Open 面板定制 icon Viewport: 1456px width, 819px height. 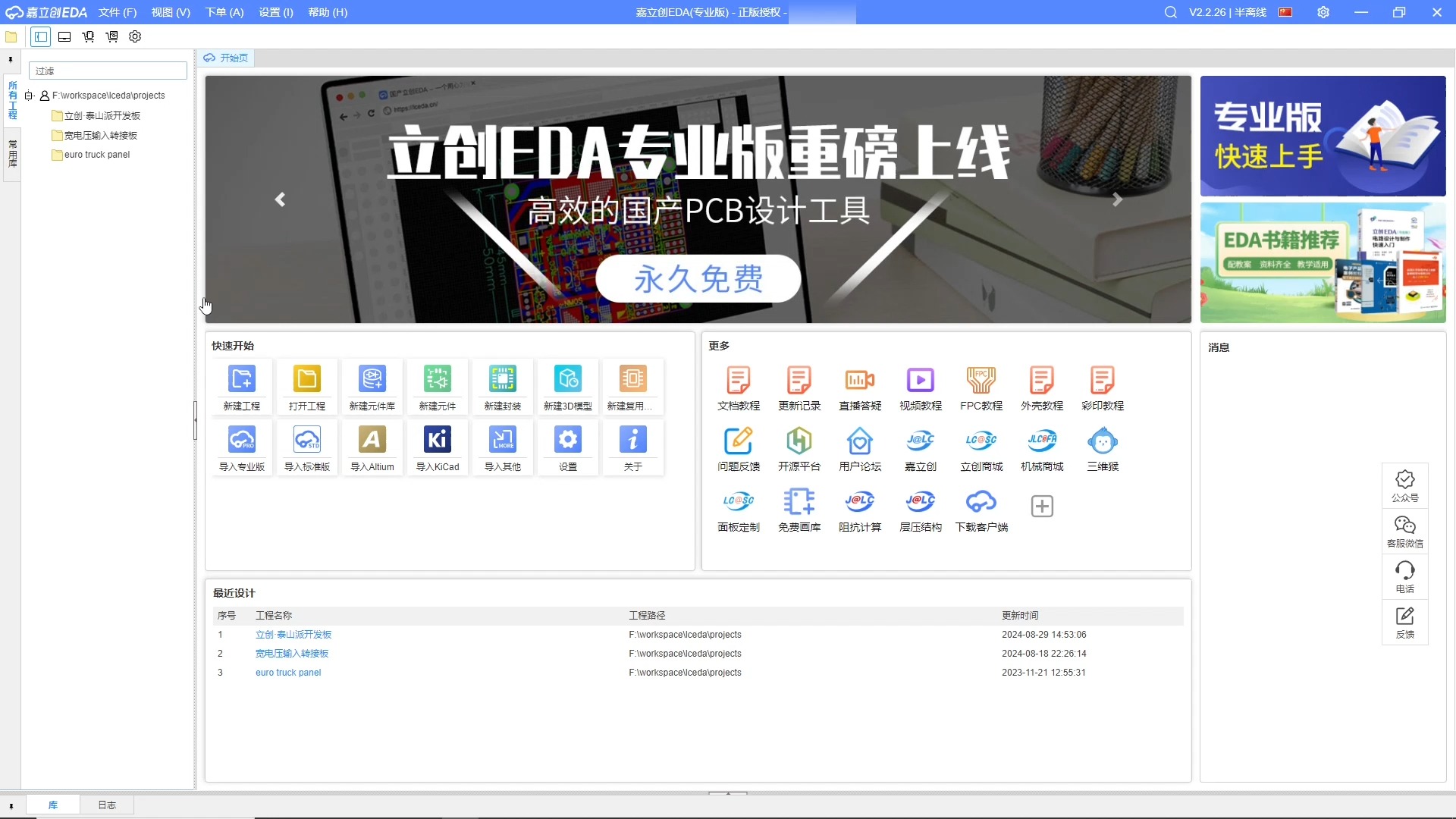click(739, 501)
